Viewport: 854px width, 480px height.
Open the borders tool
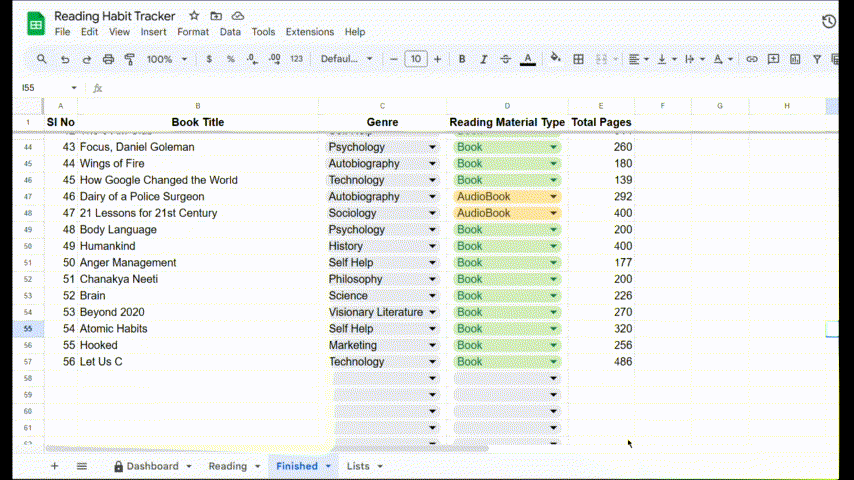(578, 59)
